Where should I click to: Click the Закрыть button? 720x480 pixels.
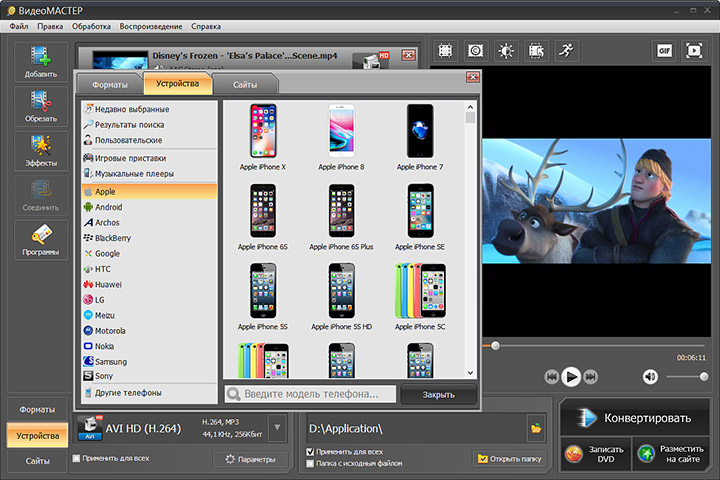[x=438, y=395]
